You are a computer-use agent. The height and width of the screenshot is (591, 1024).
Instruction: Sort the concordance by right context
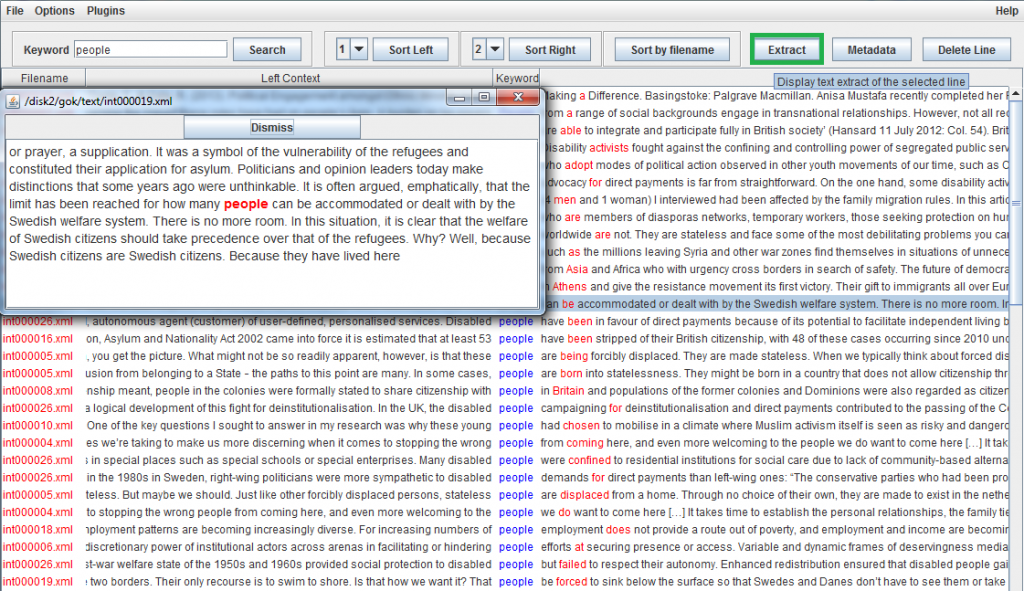[x=550, y=49]
